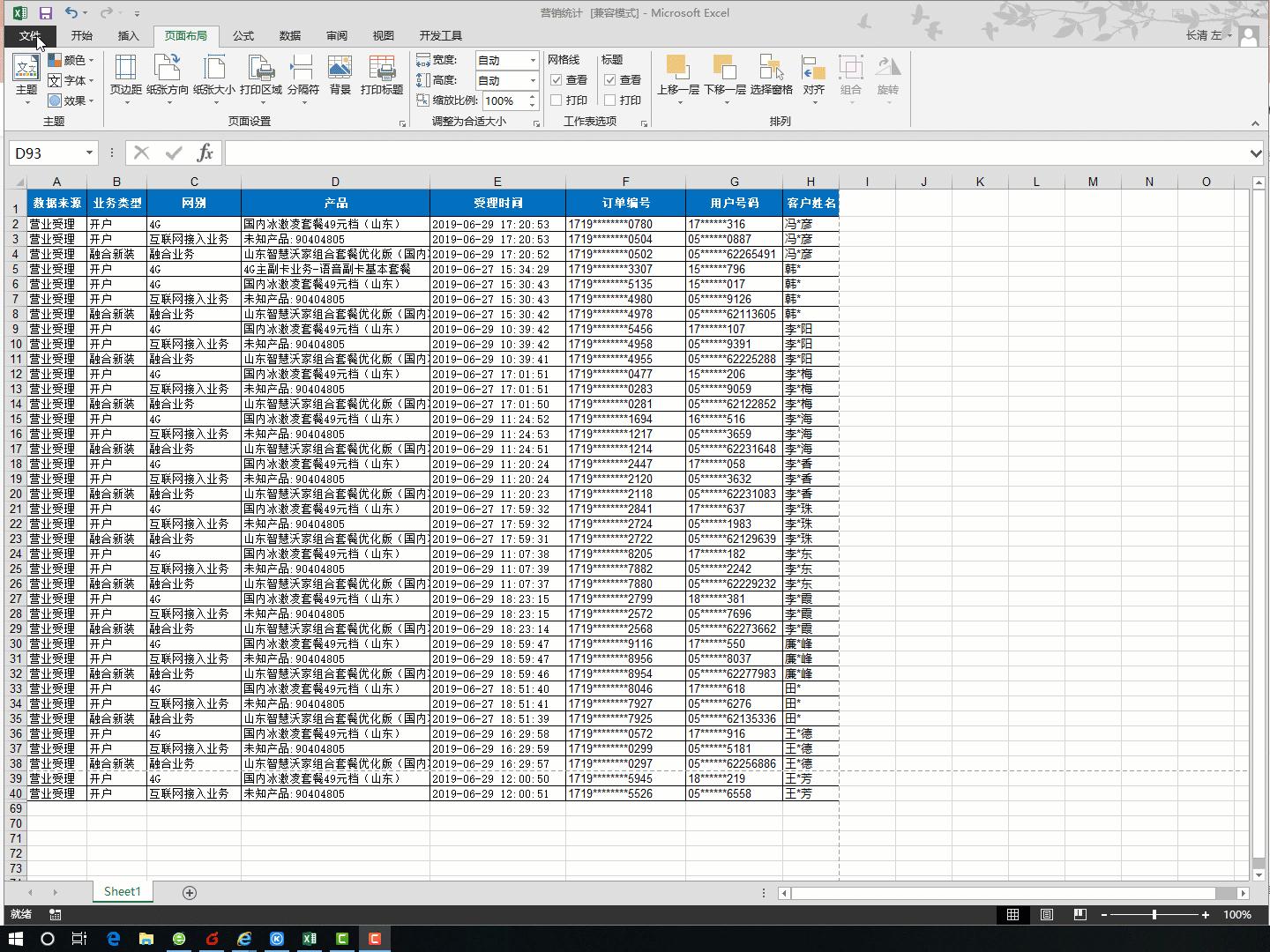Open the 选择窗格 selection pane
This screenshot has width=1270, height=952.
(x=771, y=75)
